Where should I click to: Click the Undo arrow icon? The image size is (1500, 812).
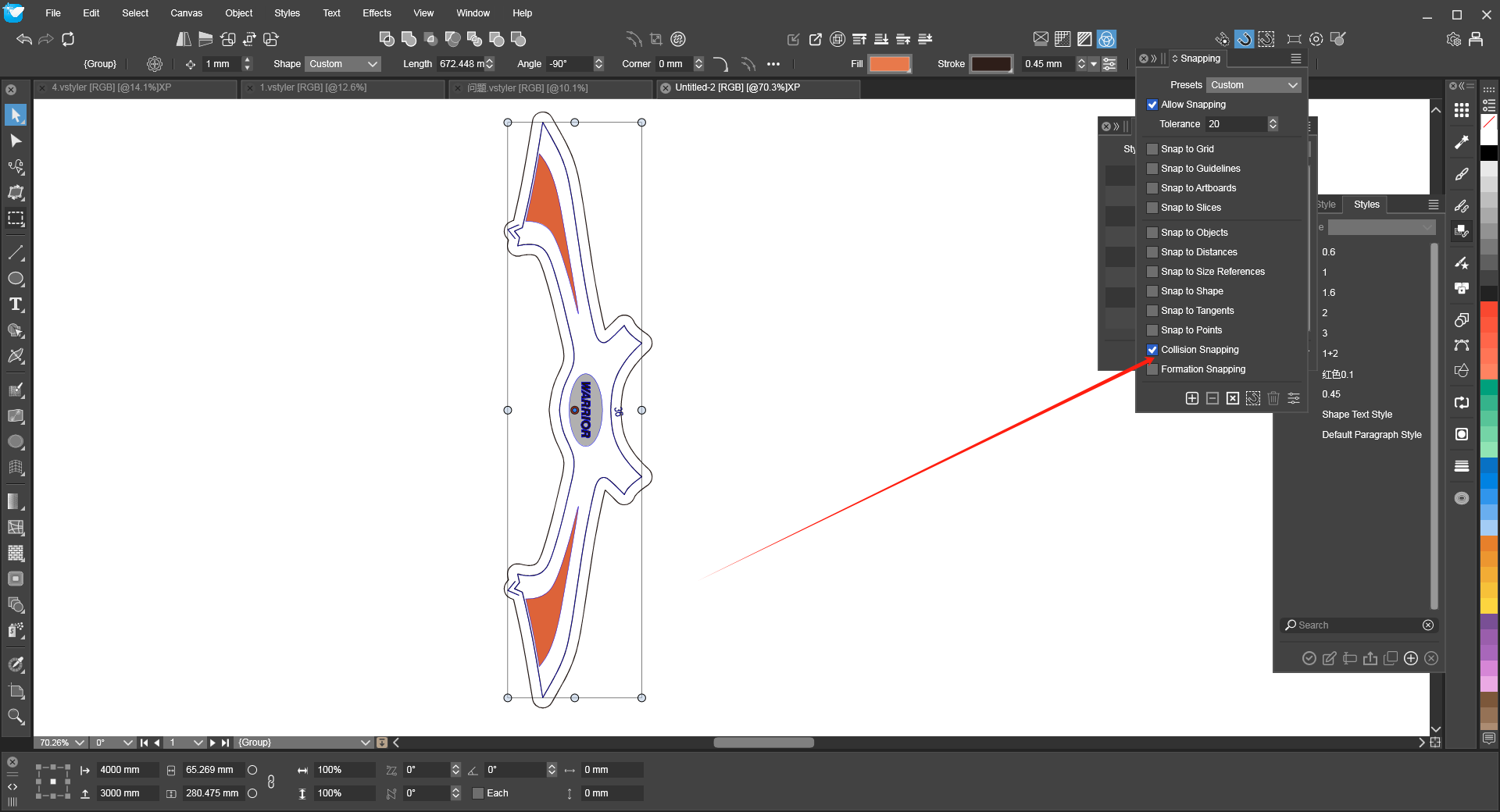click(24, 39)
